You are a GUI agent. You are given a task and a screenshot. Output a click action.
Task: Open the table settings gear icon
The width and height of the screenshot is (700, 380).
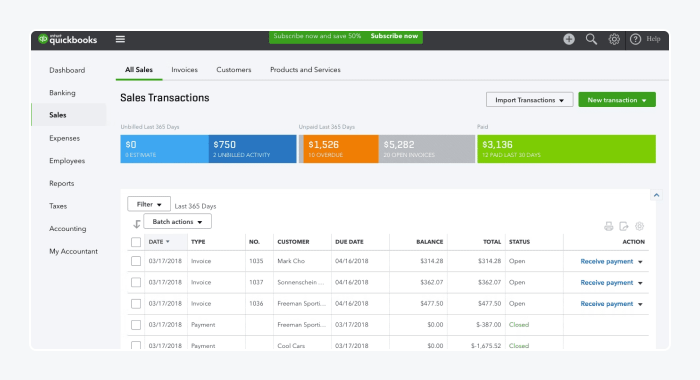tap(639, 226)
